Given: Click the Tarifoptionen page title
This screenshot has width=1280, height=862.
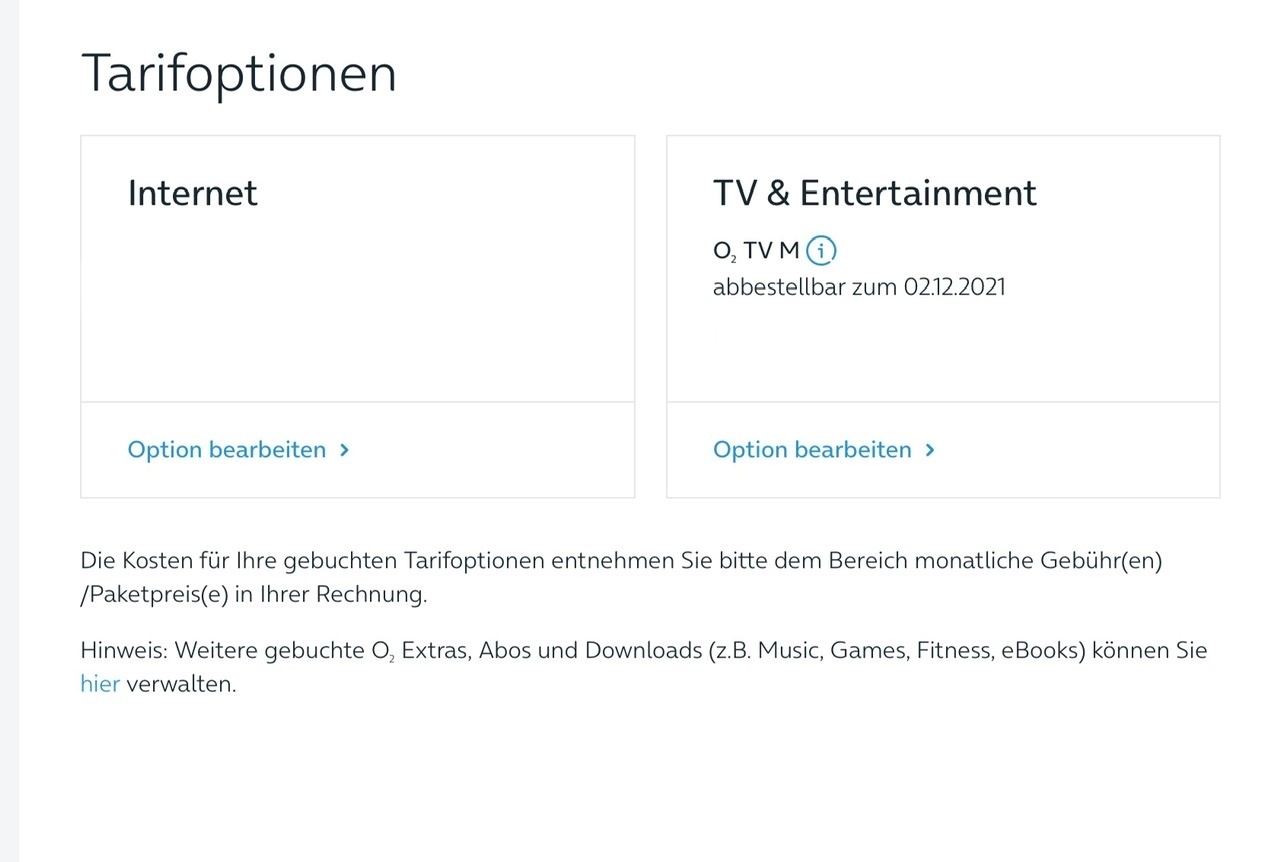Looking at the screenshot, I should pyautogui.click(x=239, y=73).
